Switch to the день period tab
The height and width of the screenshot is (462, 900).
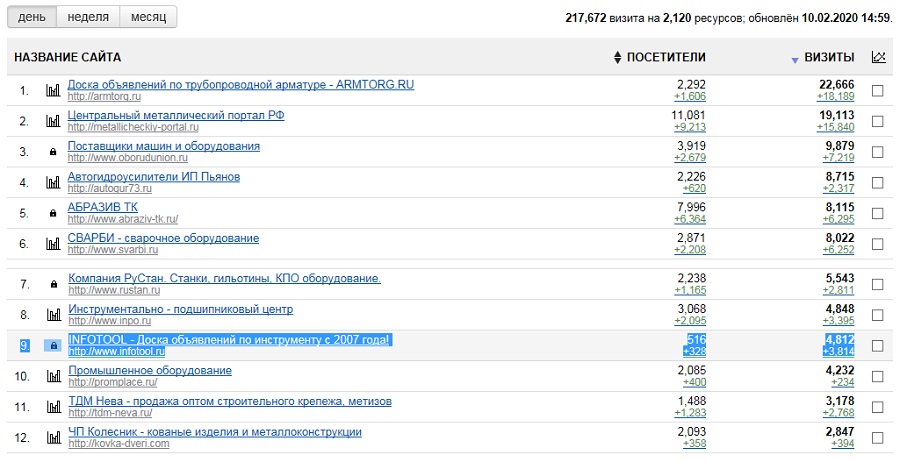pyautogui.click(x=32, y=17)
